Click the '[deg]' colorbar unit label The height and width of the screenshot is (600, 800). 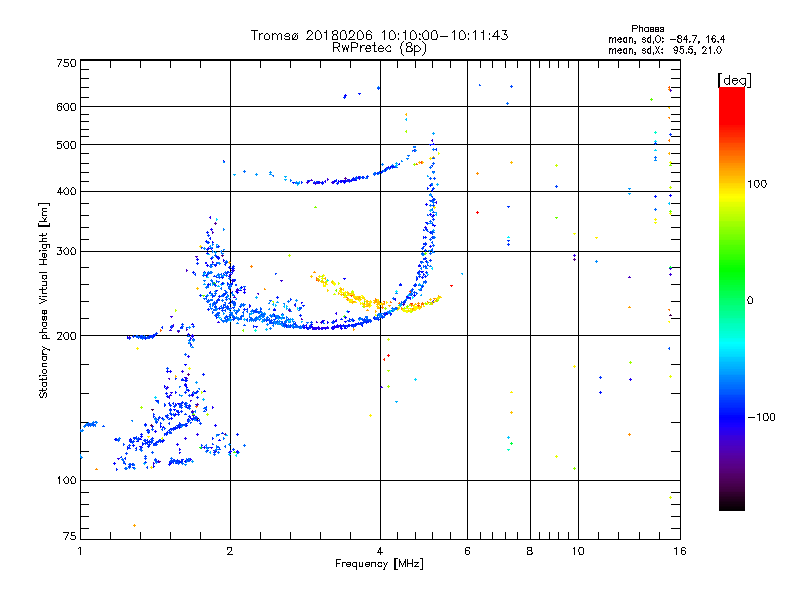(734, 80)
